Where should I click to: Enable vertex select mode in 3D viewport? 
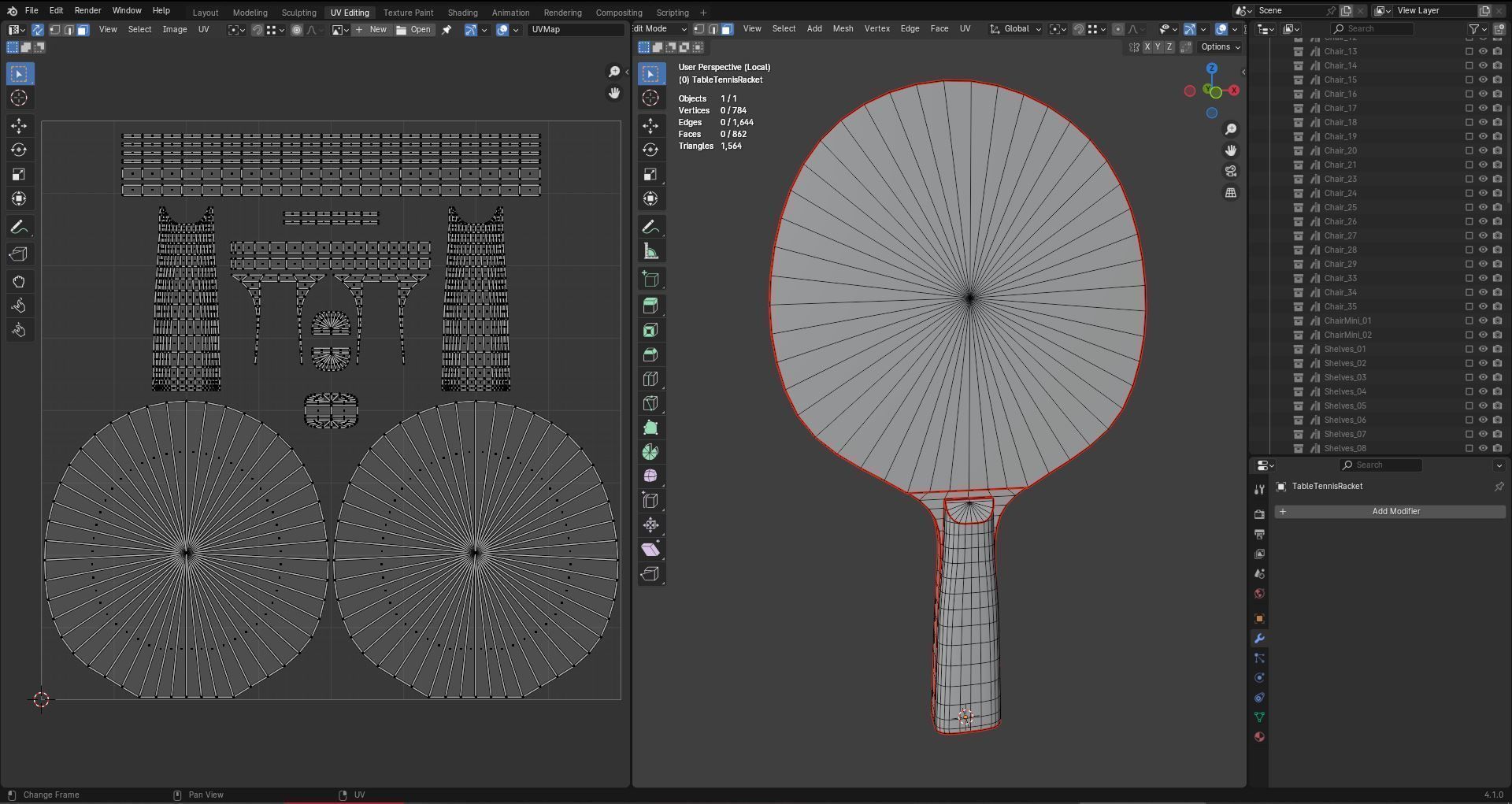(x=699, y=29)
